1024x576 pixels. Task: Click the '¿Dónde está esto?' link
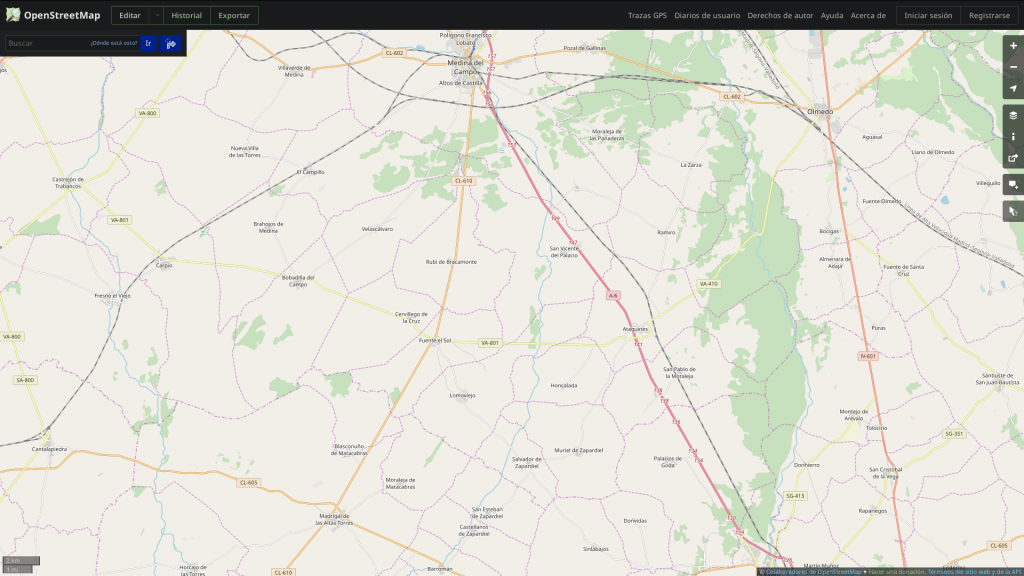point(113,43)
